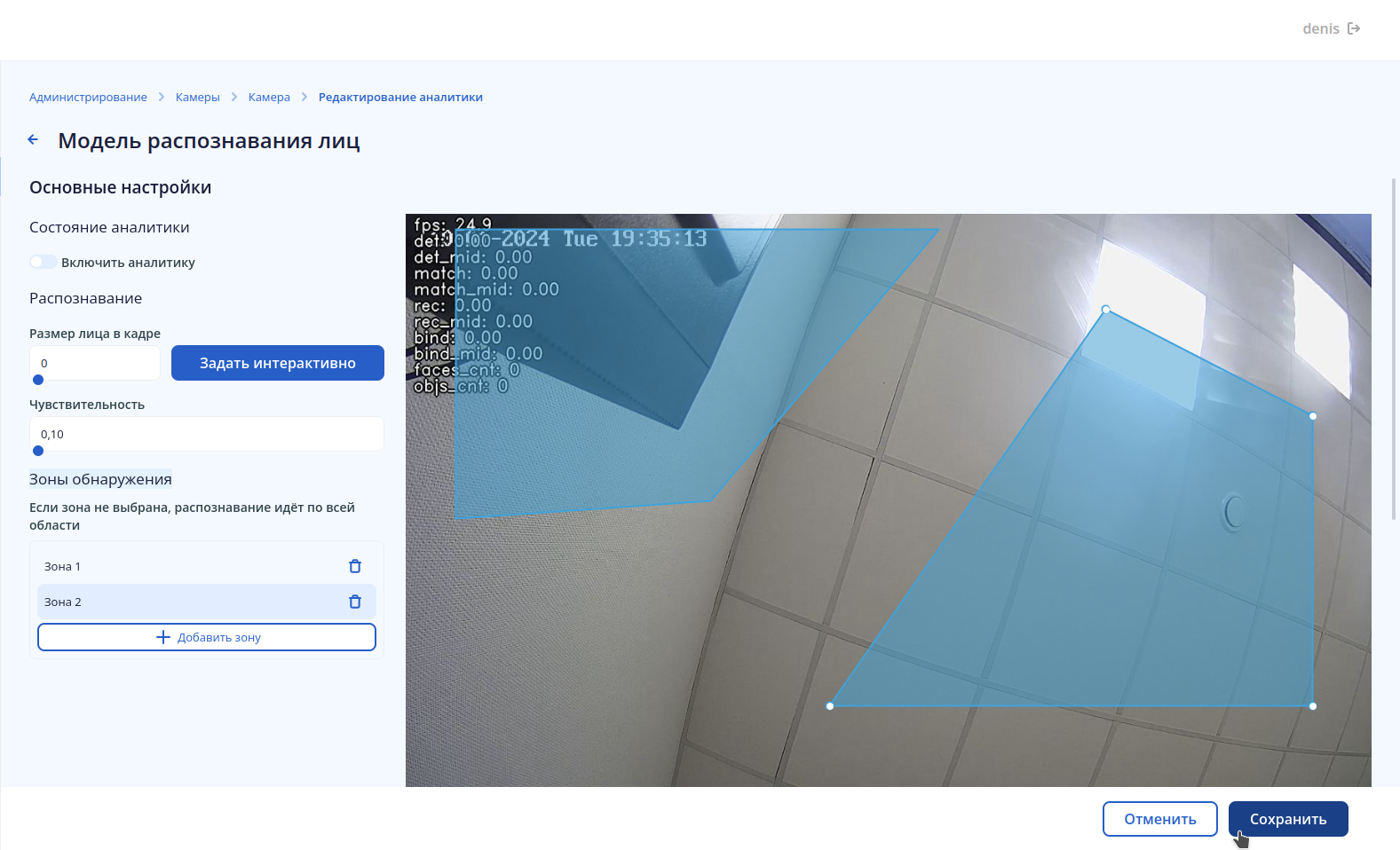
Task: Click the Модель распознавания лиц page title
Action: [209, 141]
